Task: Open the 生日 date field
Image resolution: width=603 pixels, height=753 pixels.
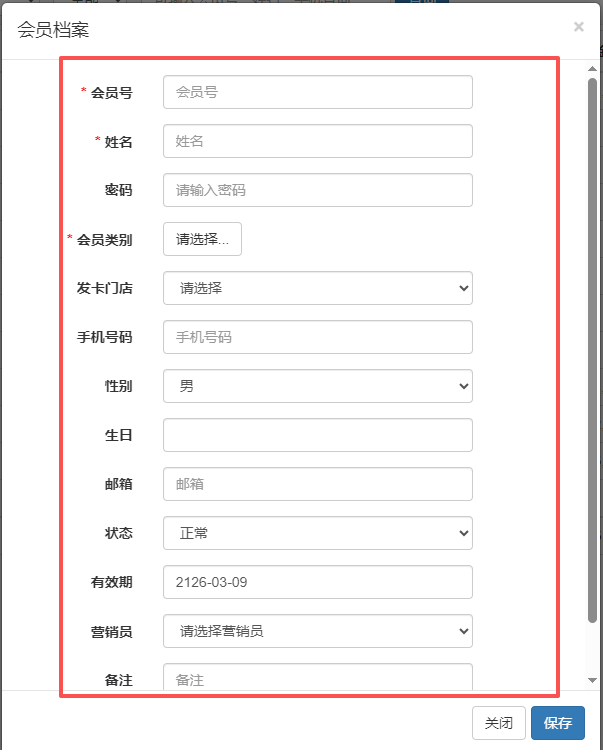Action: click(x=318, y=435)
